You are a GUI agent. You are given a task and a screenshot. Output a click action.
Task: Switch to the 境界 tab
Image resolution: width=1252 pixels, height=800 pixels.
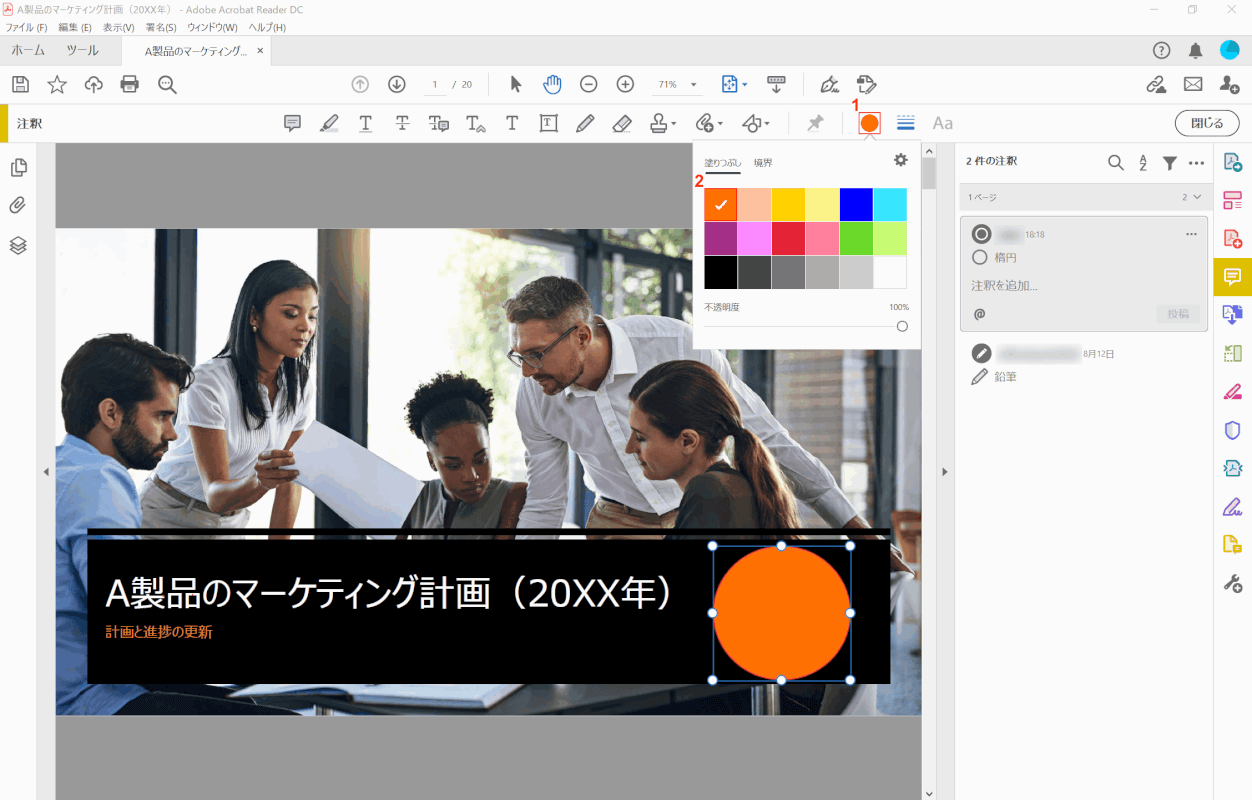(x=763, y=163)
